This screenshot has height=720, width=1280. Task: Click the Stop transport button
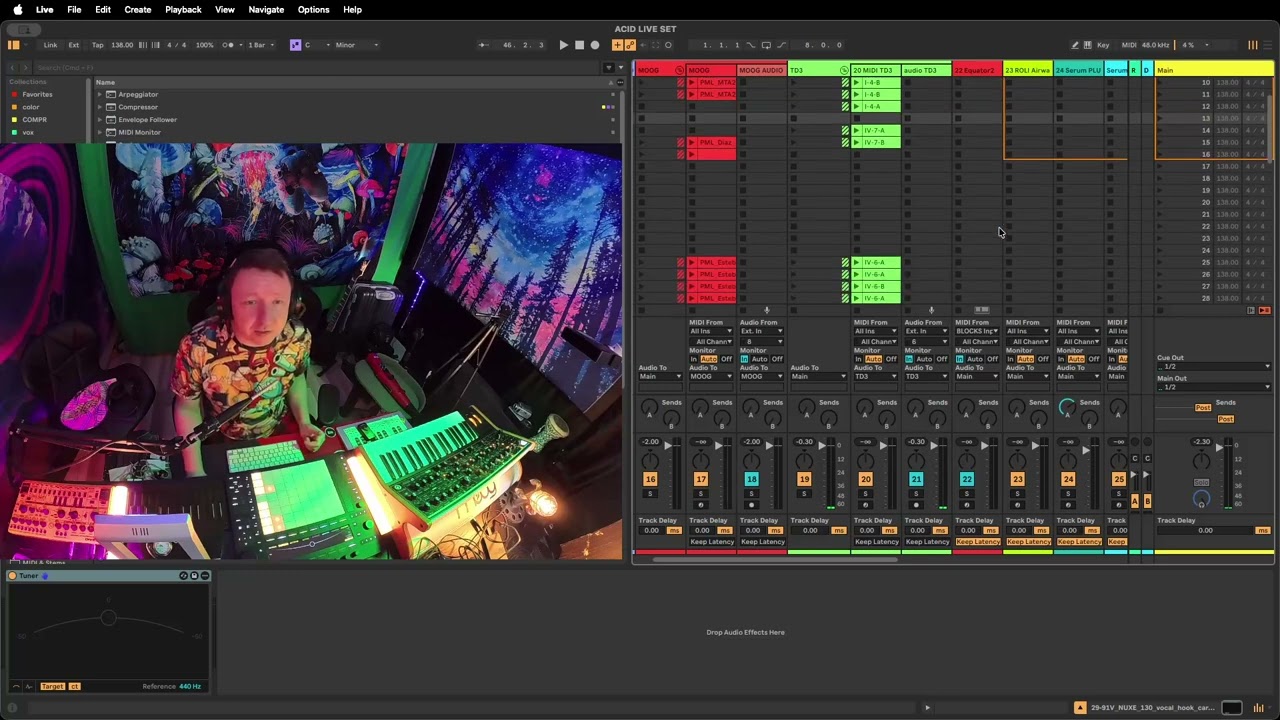tap(579, 45)
